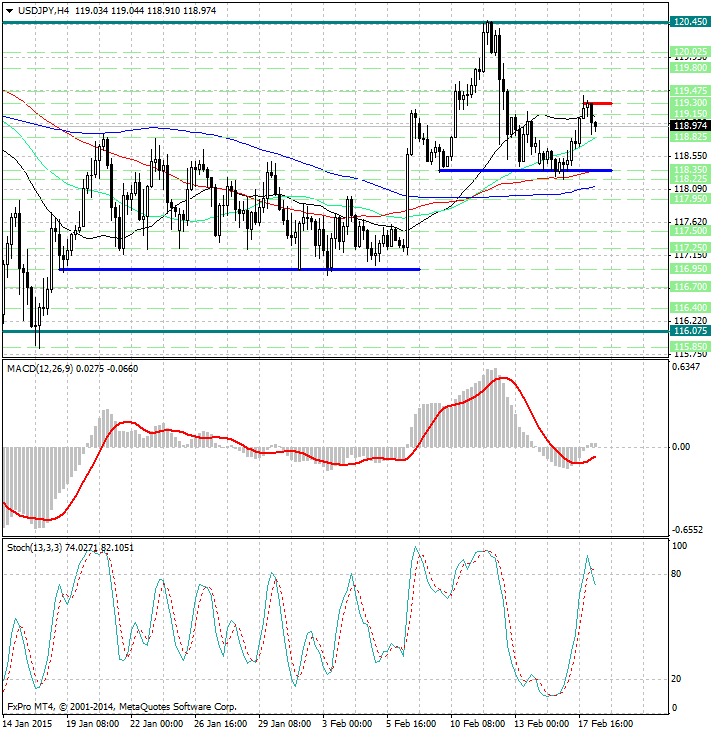
Task: Click the 115.850 level price label
Action: pyautogui.click(x=690, y=347)
